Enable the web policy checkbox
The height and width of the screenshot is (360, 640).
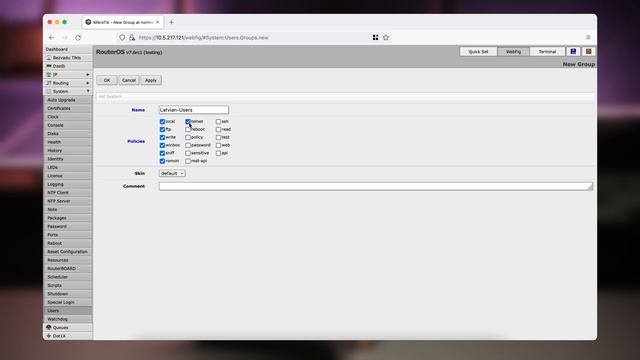coord(218,145)
